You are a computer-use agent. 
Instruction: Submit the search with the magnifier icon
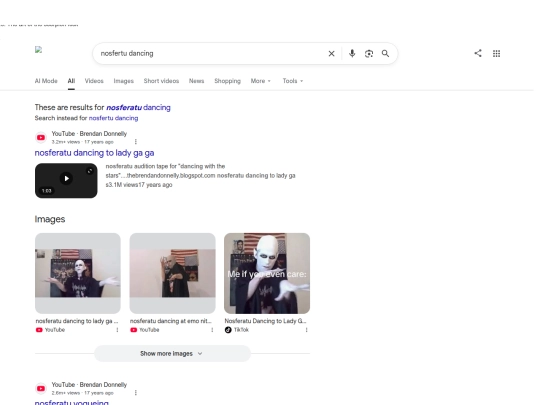pos(385,53)
